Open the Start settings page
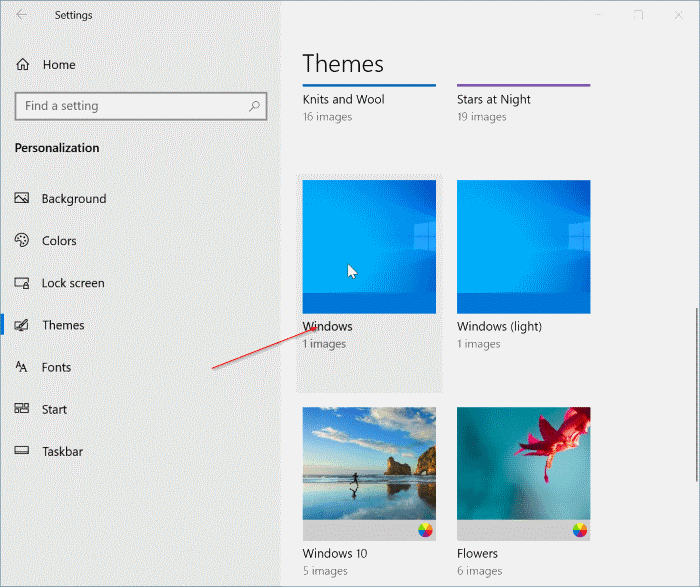Image resolution: width=700 pixels, height=587 pixels. (x=54, y=409)
